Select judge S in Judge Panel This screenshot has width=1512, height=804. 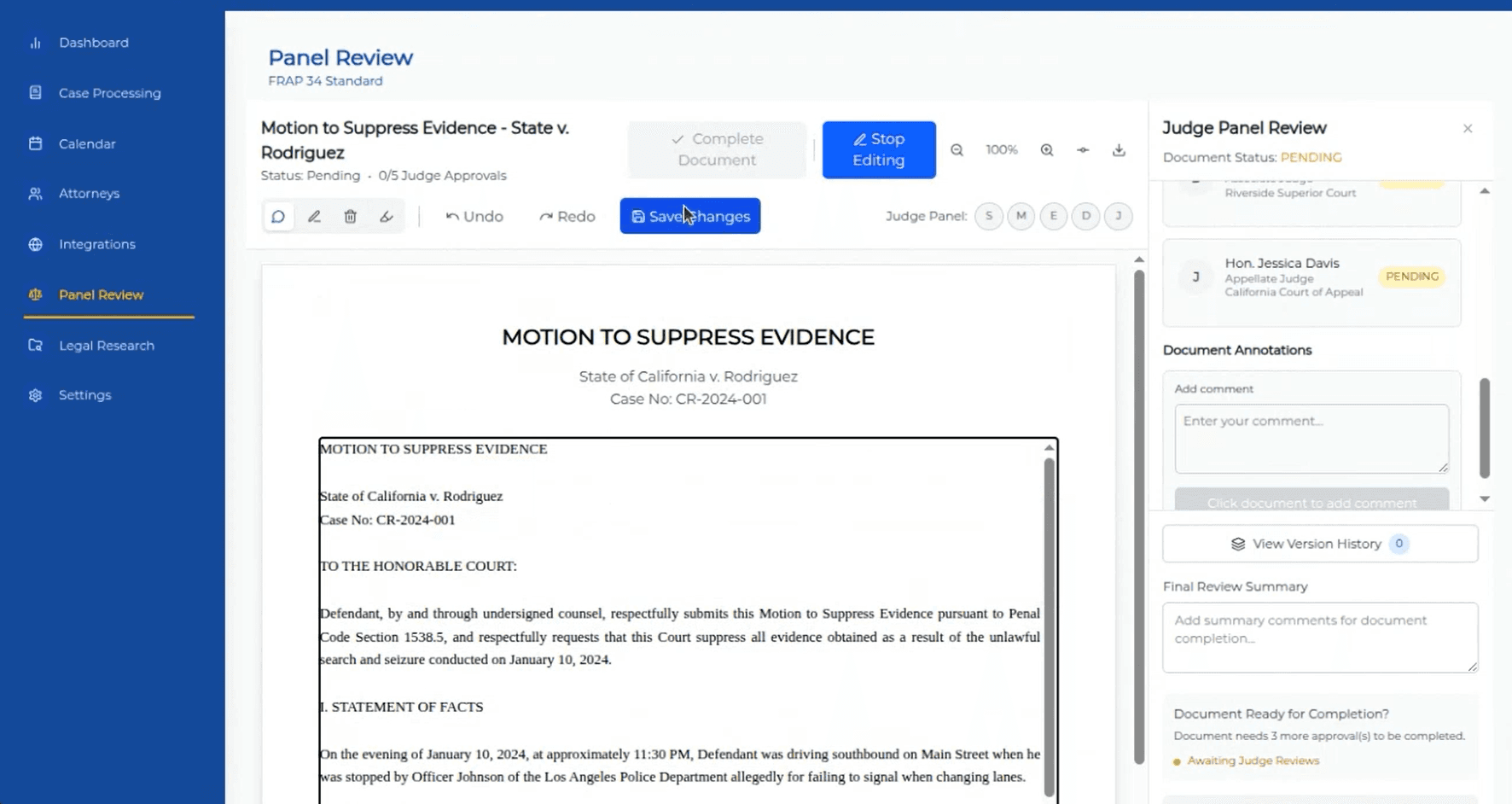pos(989,216)
